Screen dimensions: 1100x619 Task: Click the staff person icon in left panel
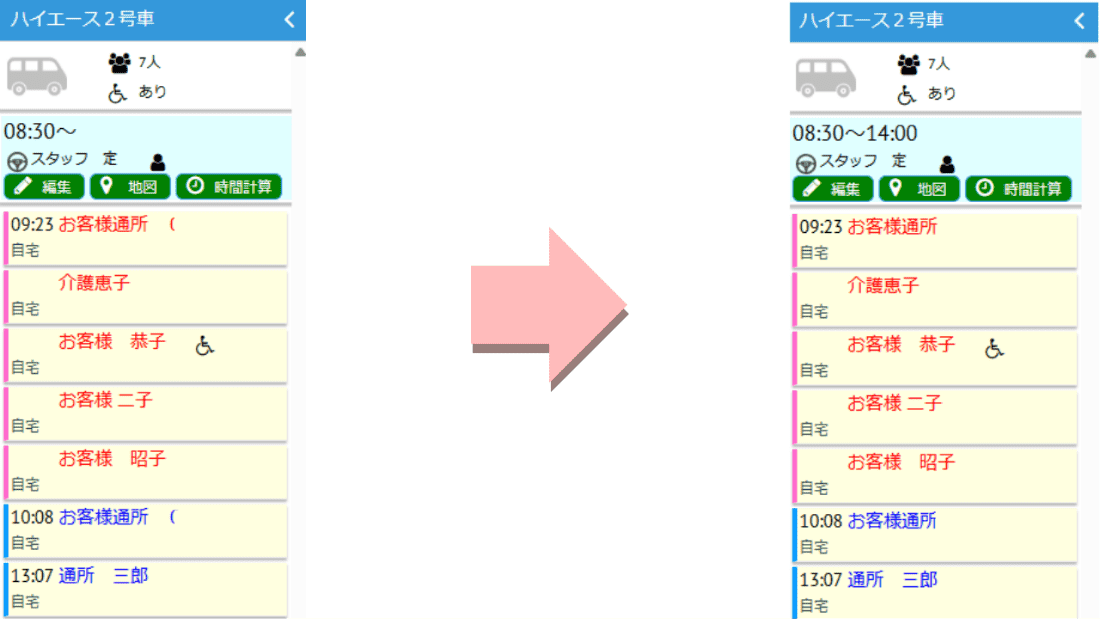coord(158,162)
